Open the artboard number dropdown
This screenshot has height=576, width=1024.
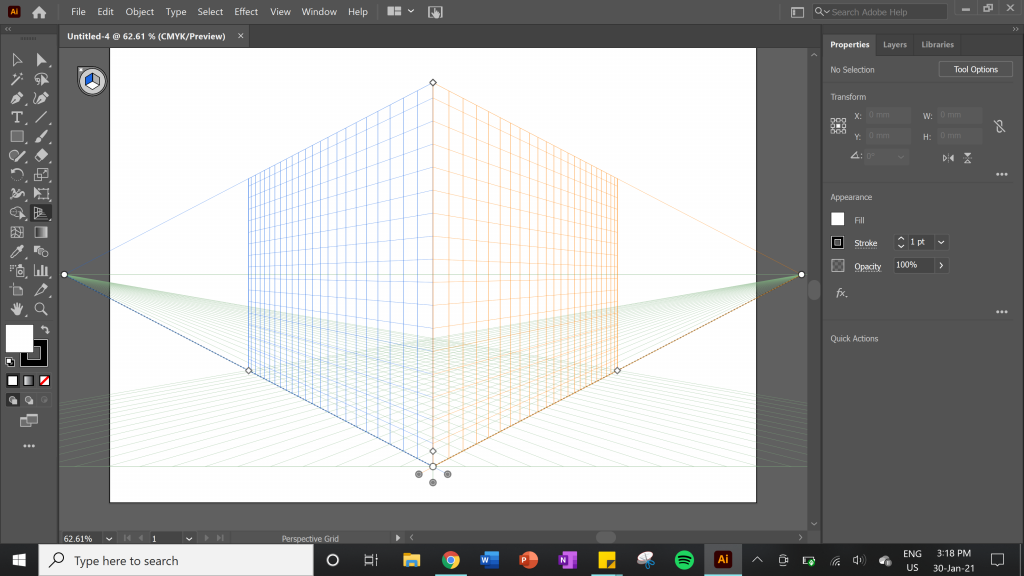point(189,539)
